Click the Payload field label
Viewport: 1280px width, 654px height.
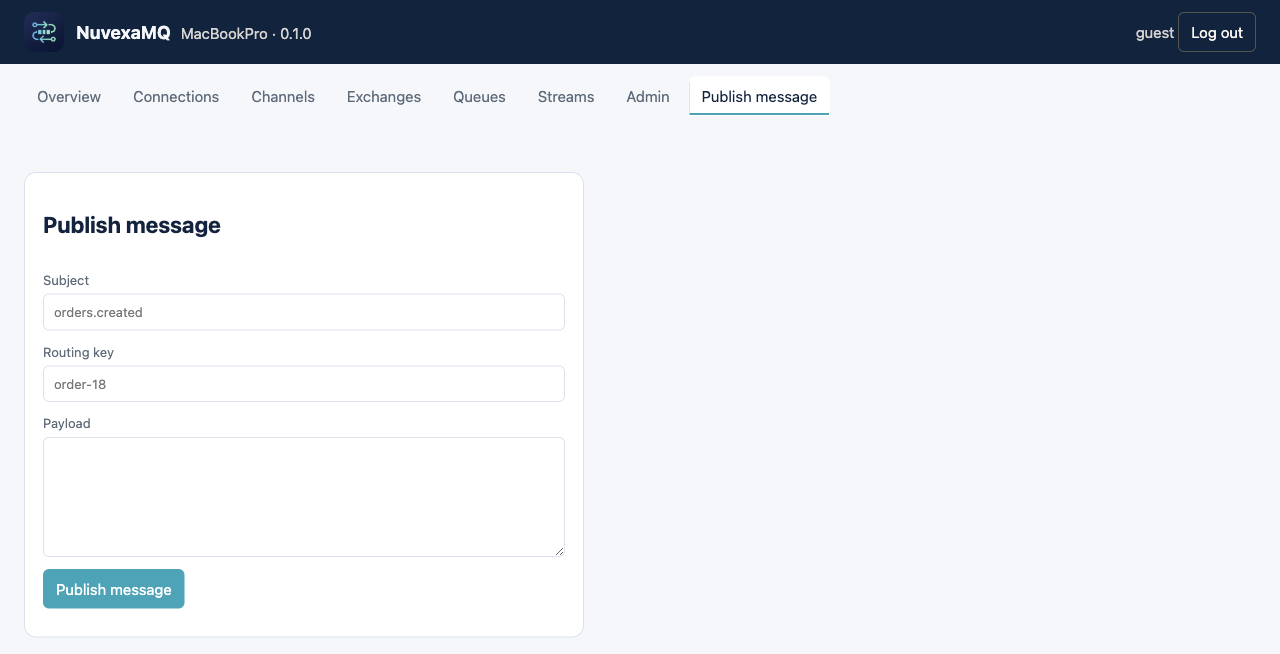pos(67,424)
